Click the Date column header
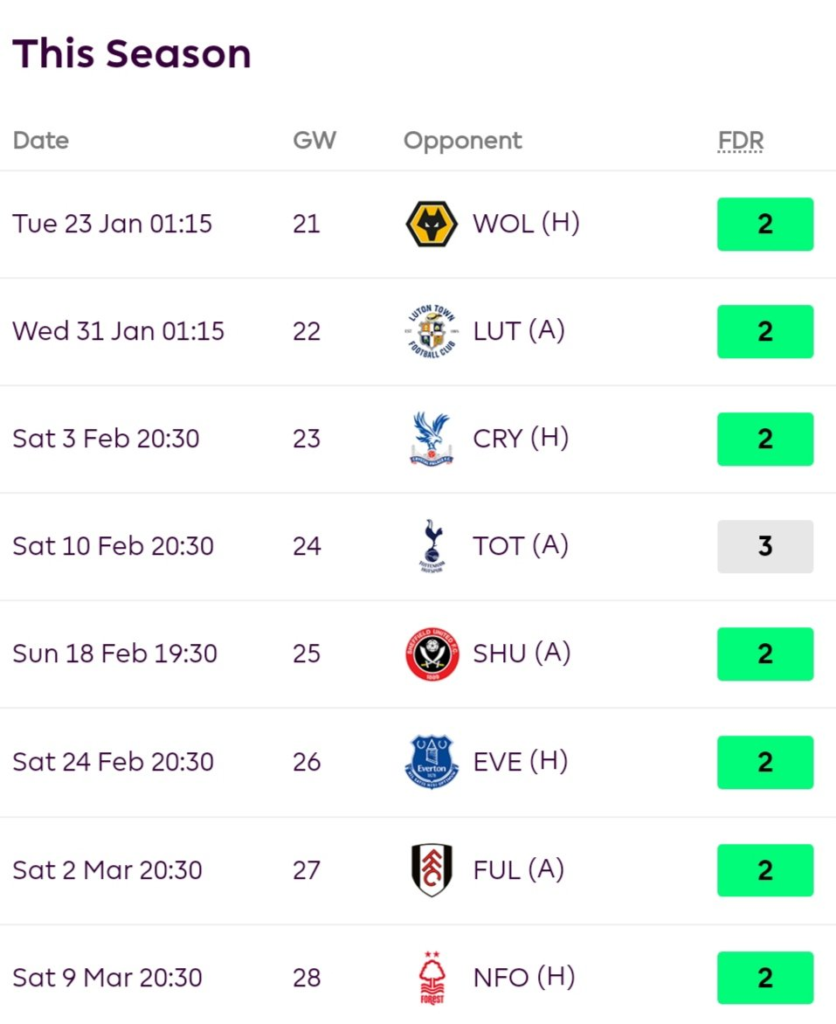The height and width of the screenshot is (1024, 836). [x=41, y=141]
